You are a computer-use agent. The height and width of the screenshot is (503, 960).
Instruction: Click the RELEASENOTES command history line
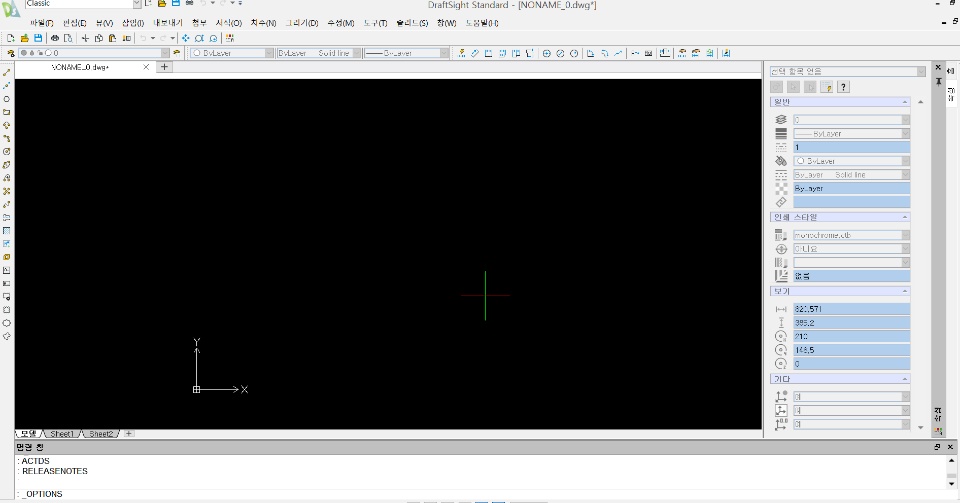click(54, 471)
